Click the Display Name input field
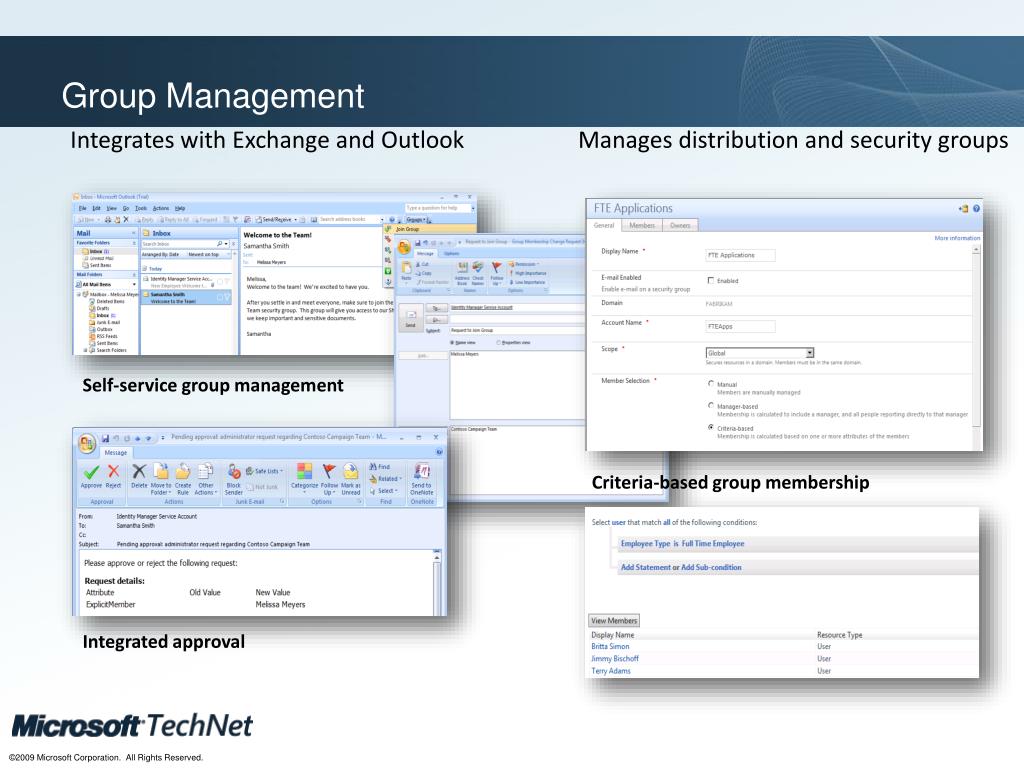Viewport: 1024px width, 768px height. [741, 255]
